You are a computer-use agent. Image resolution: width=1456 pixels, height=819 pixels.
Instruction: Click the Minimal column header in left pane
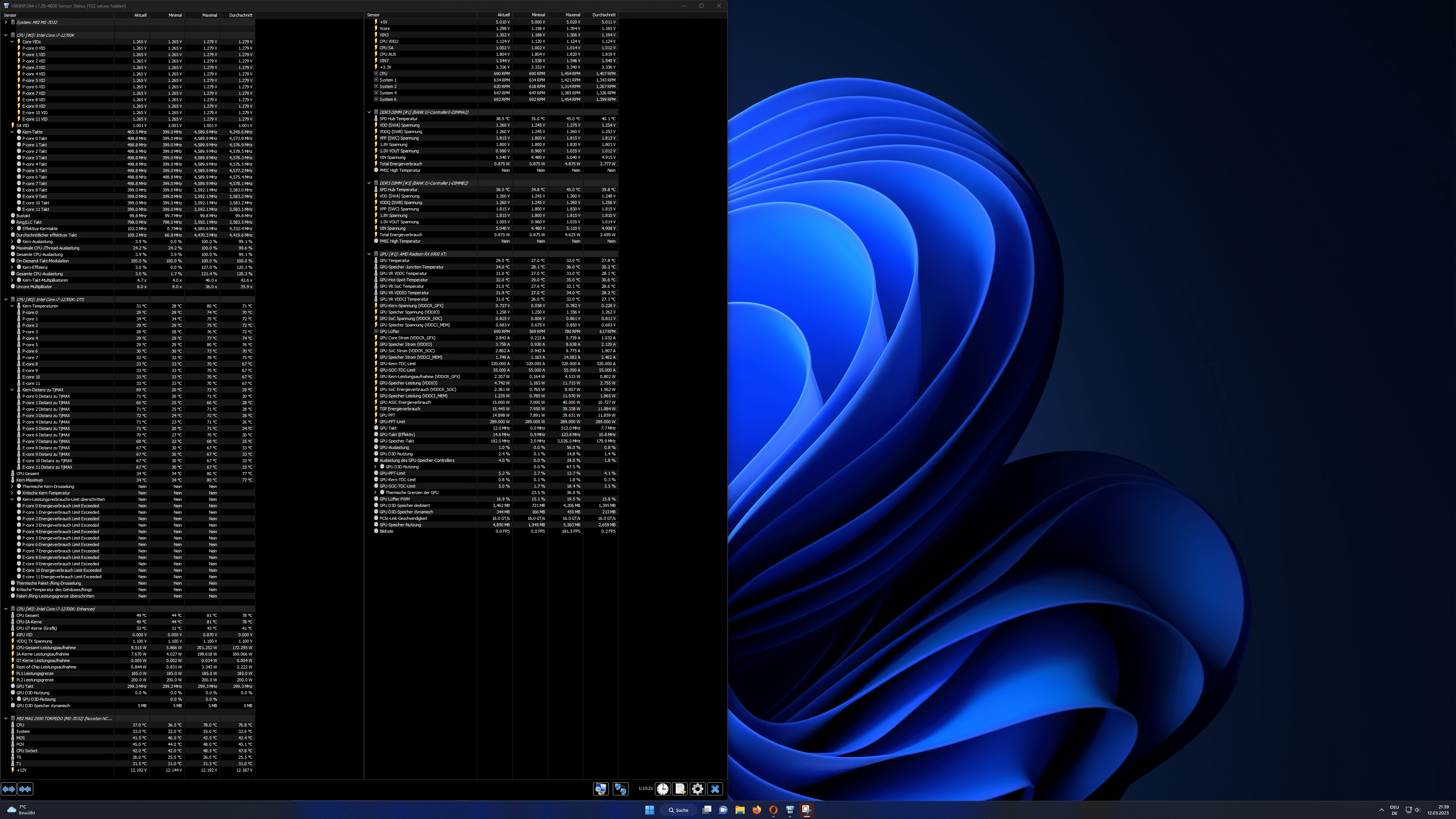click(167, 15)
